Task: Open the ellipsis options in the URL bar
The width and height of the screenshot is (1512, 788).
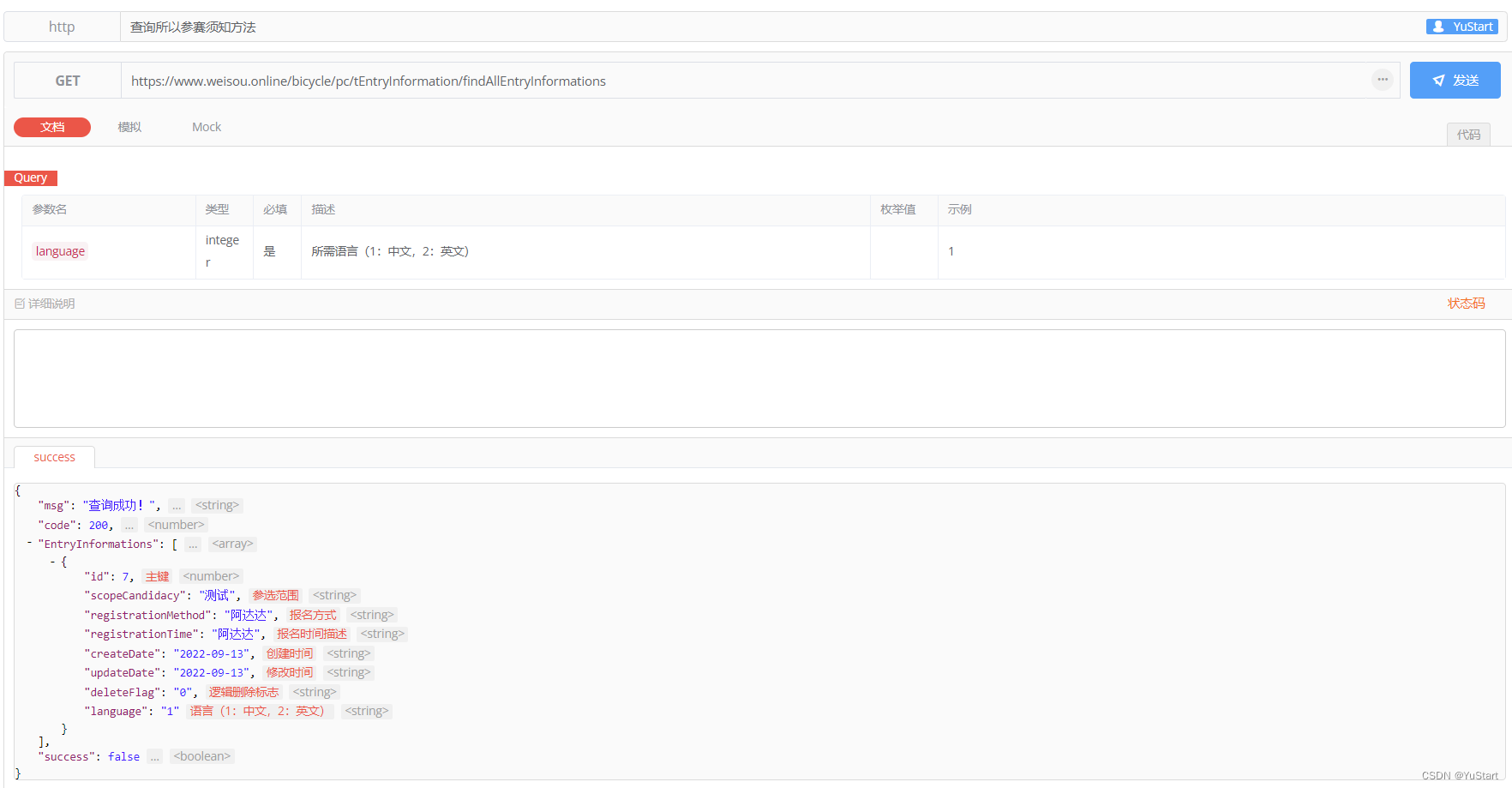Action: 1383,80
